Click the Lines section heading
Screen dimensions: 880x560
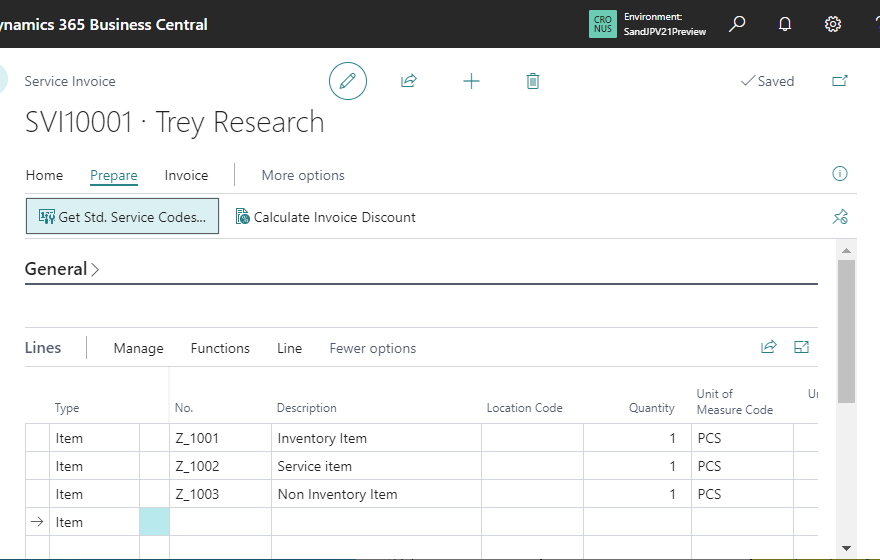43,347
